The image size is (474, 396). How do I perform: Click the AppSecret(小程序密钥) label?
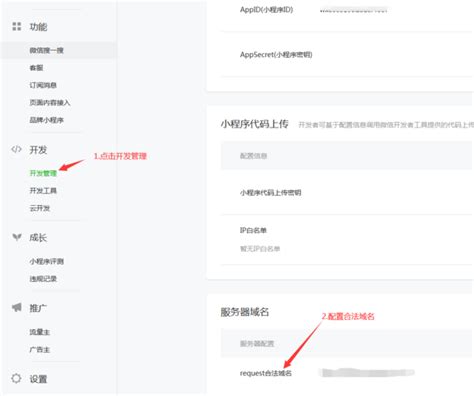276,54
